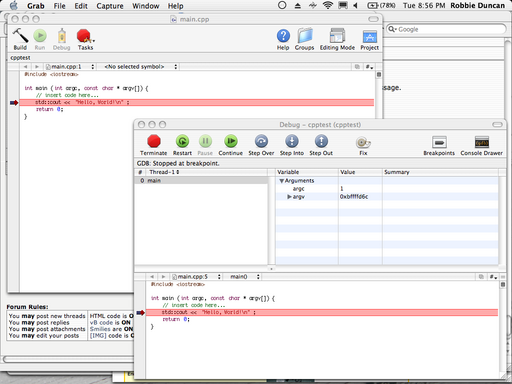Screen dimensions: 512x384
Task: Toggle Editing Mode in toolbar
Action: tap(337, 36)
